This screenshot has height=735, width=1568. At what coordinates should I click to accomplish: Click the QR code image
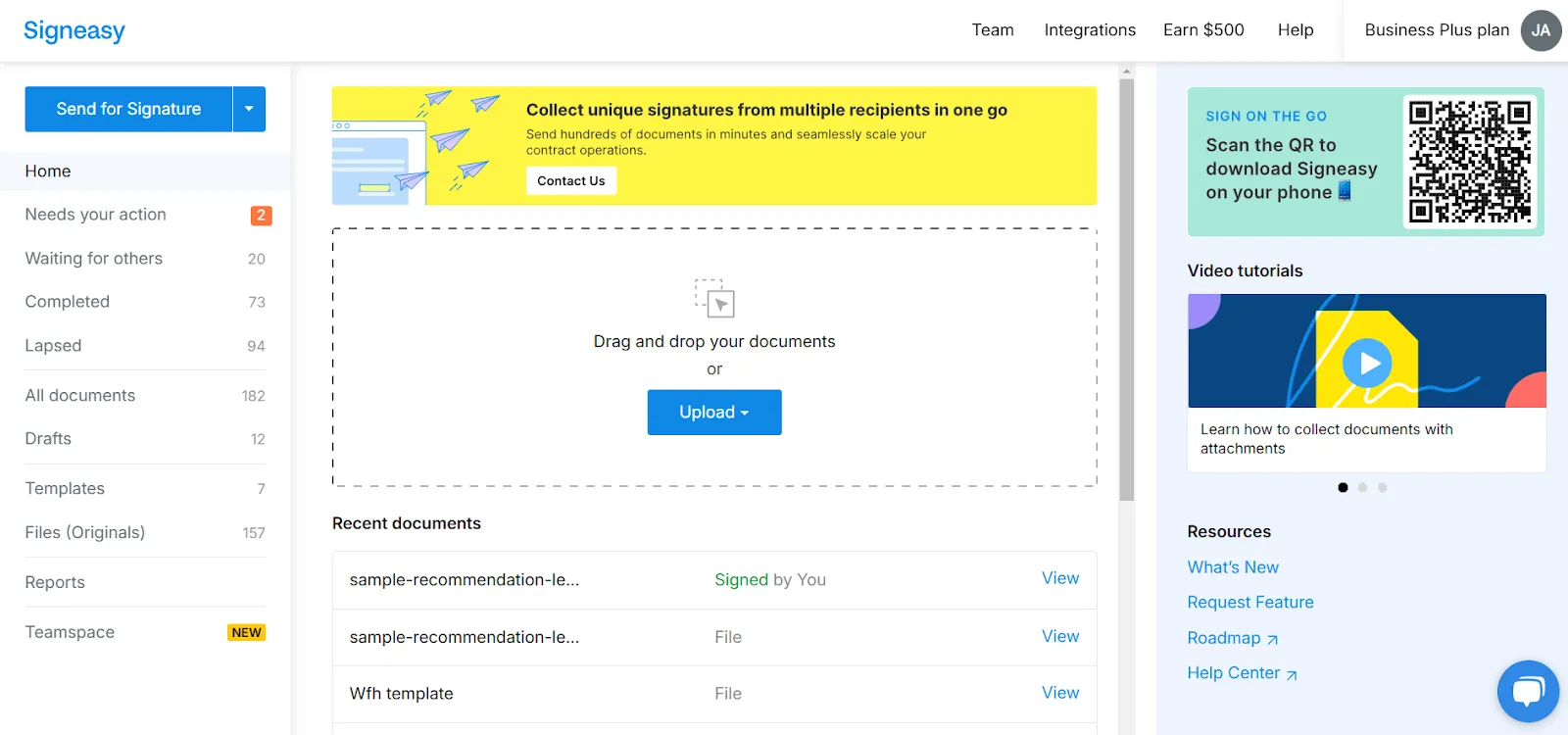[x=1469, y=162]
